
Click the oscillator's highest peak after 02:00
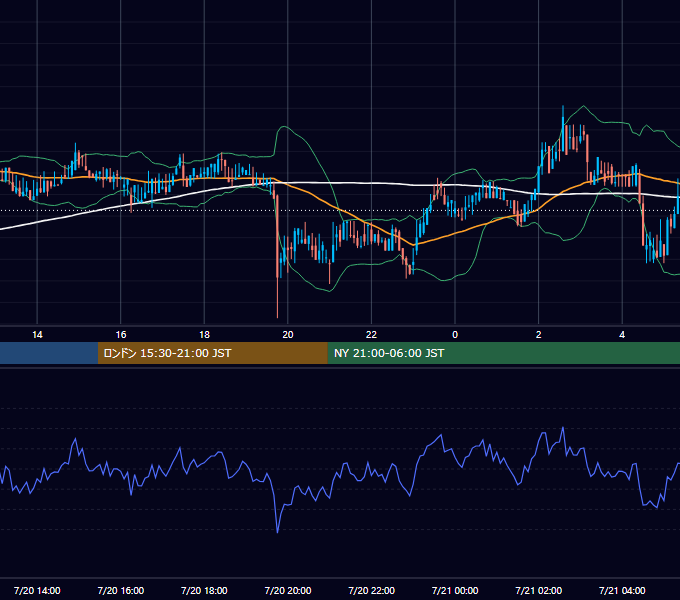coord(563,428)
